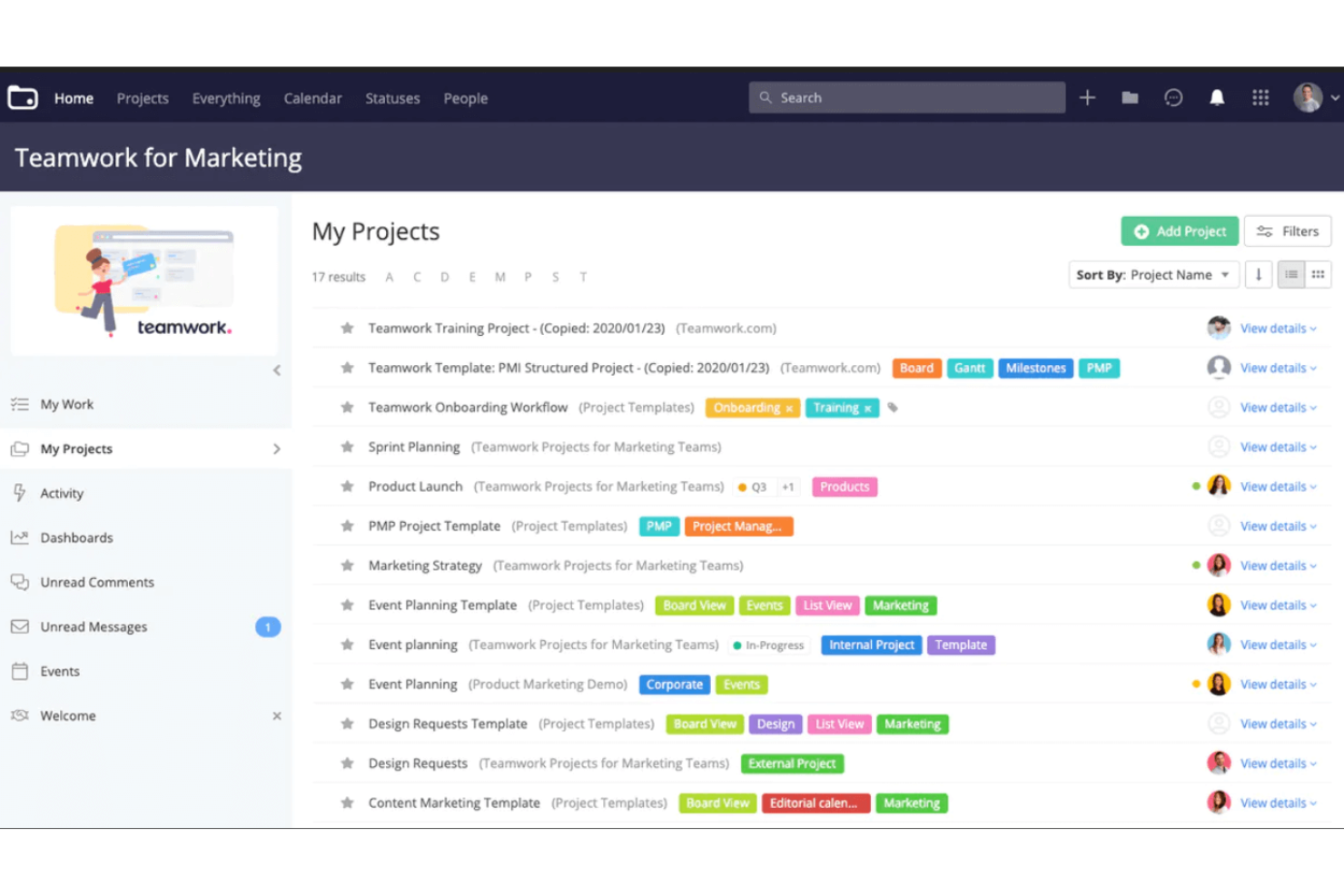Expand user account dropdown arrow
1344x896 pixels.
point(1334,98)
